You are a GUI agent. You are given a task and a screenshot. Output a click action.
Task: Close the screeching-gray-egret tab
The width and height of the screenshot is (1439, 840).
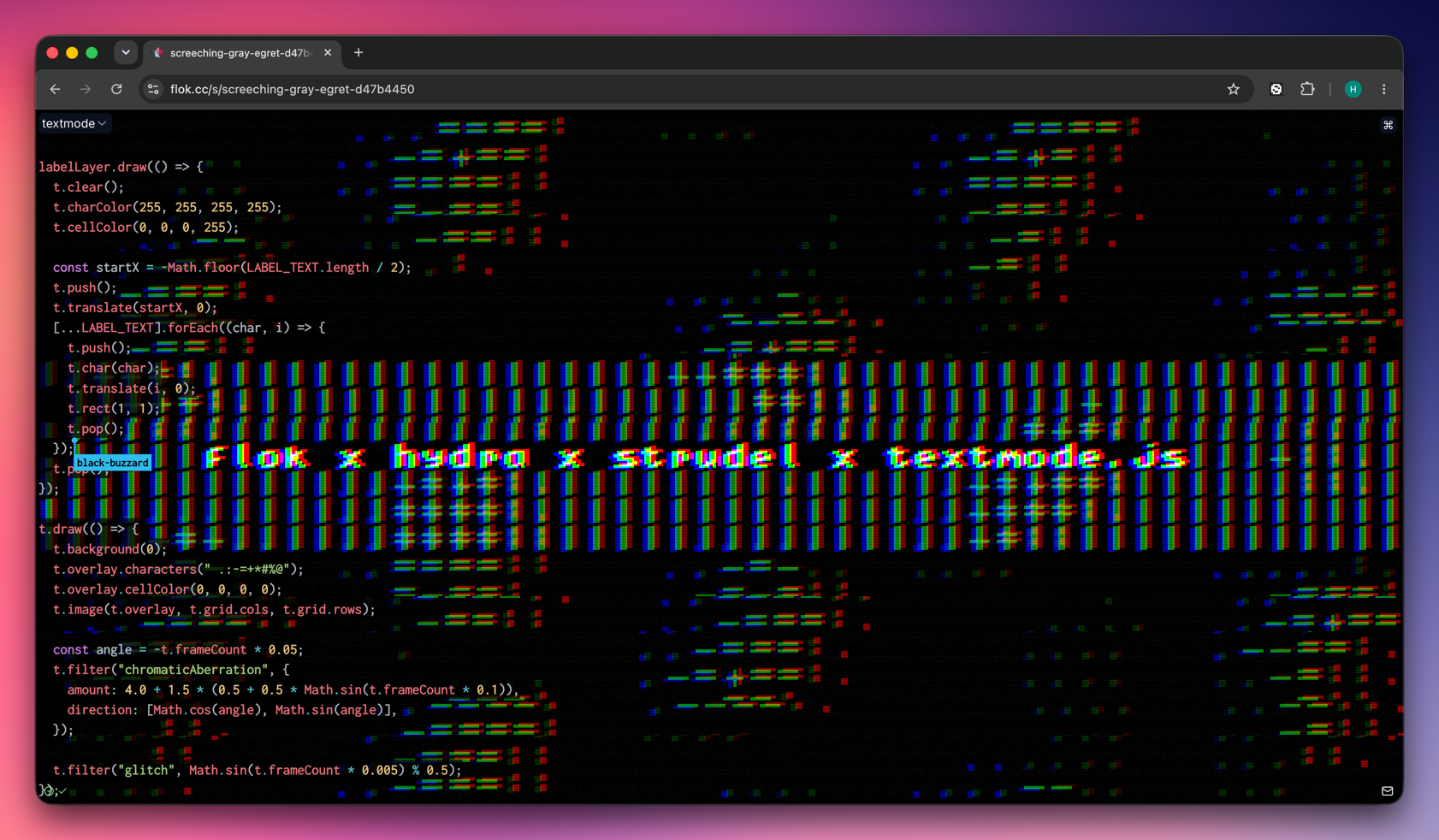point(328,53)
